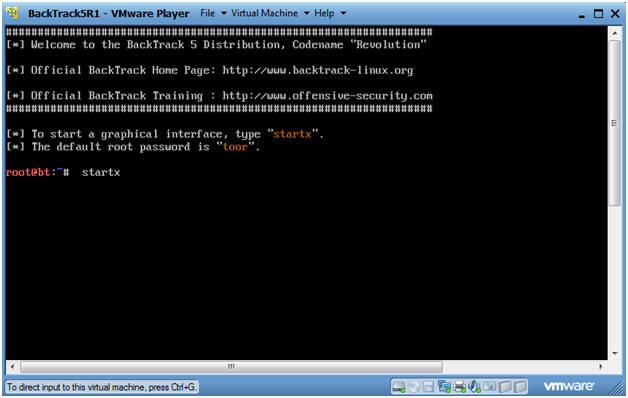The height and width of the screenshot is (398, 628).
Task: Close the BackTrack5R1 VMware Player window
Action: 615,14
